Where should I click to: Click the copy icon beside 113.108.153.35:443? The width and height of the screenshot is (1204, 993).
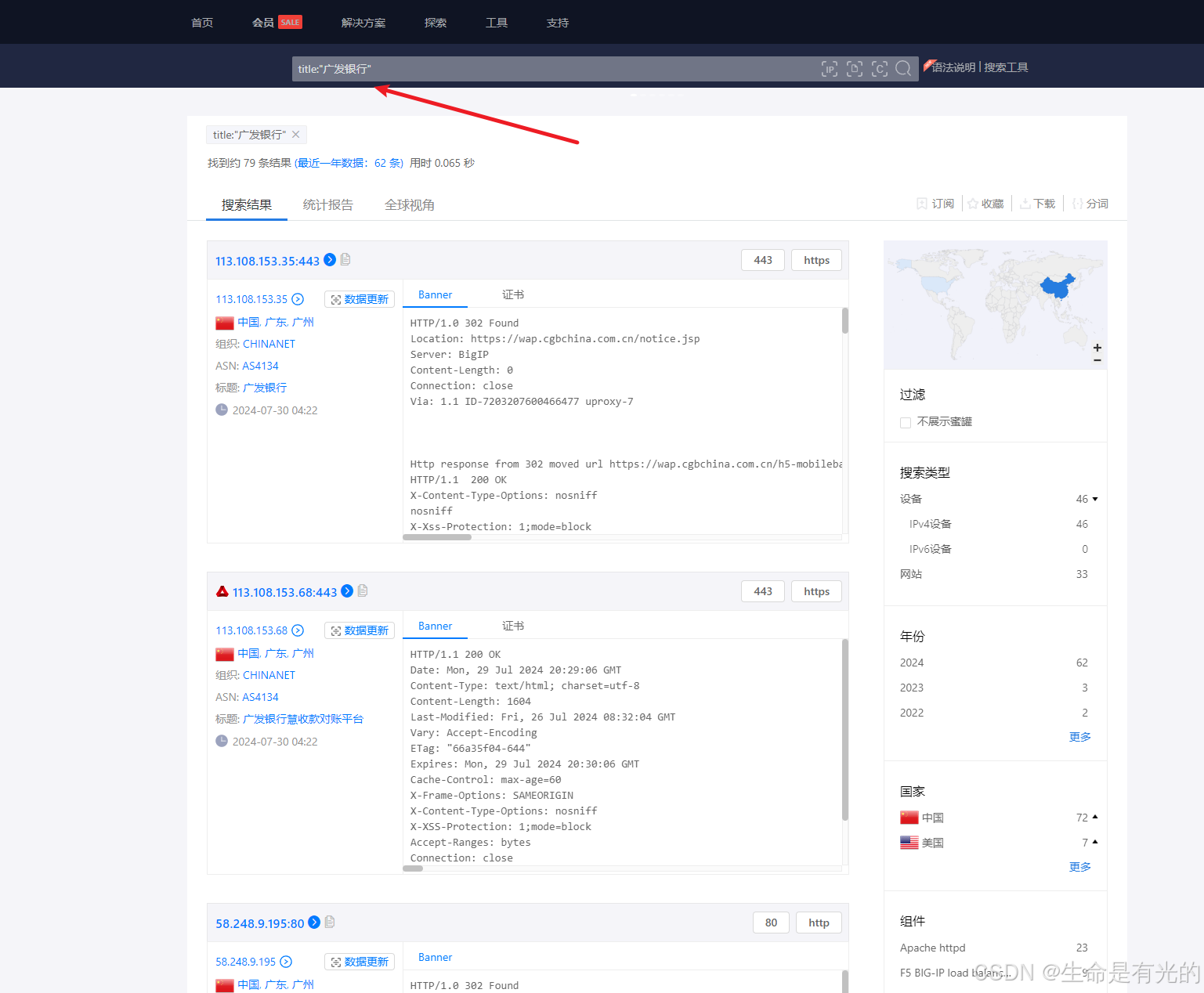(x=345, y=260)
